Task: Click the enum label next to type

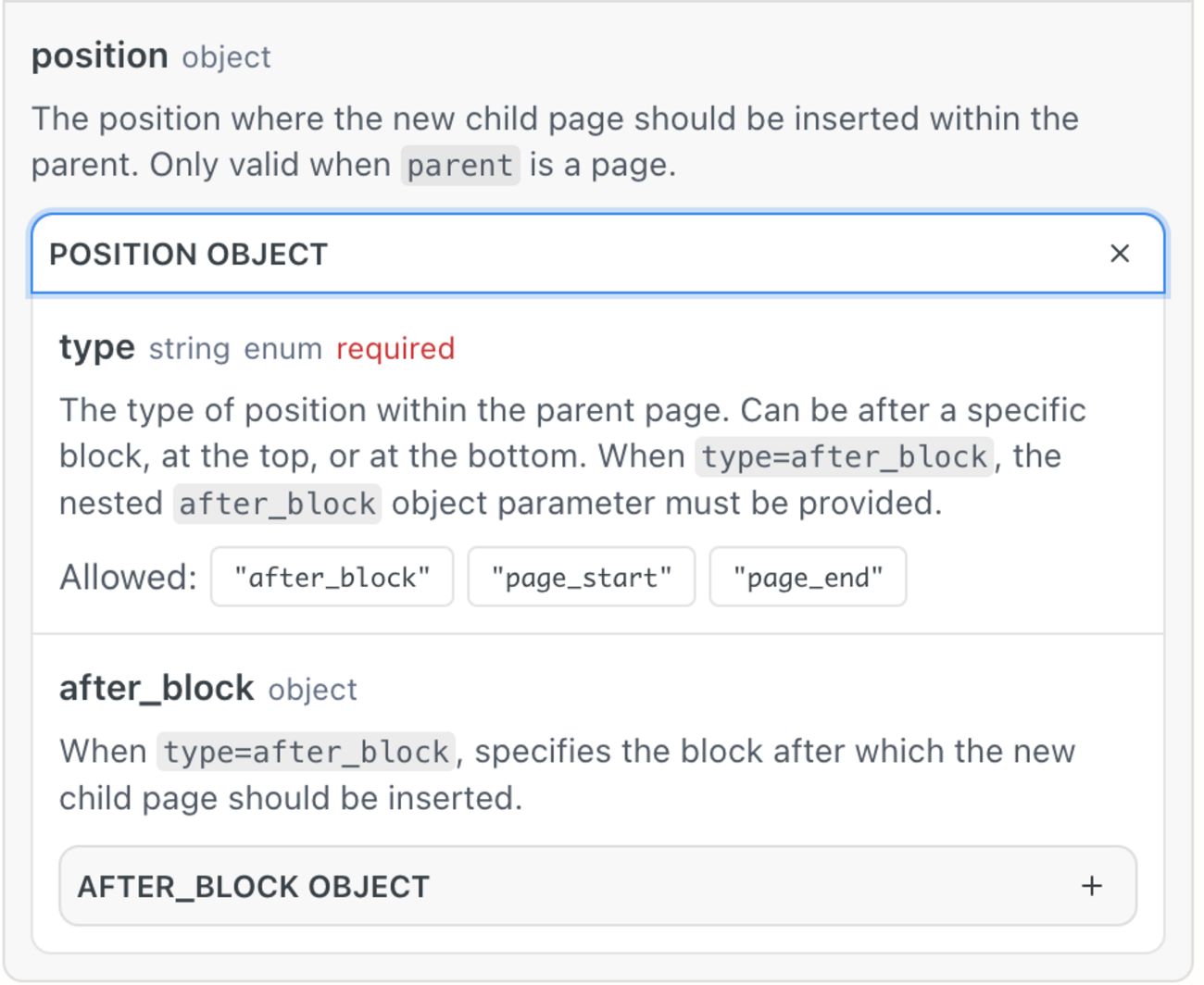Action: click(282, 349)
